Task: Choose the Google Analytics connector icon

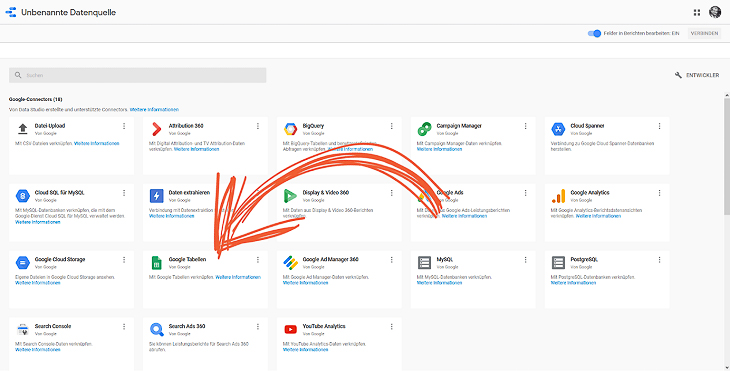Action: point(558,196)
